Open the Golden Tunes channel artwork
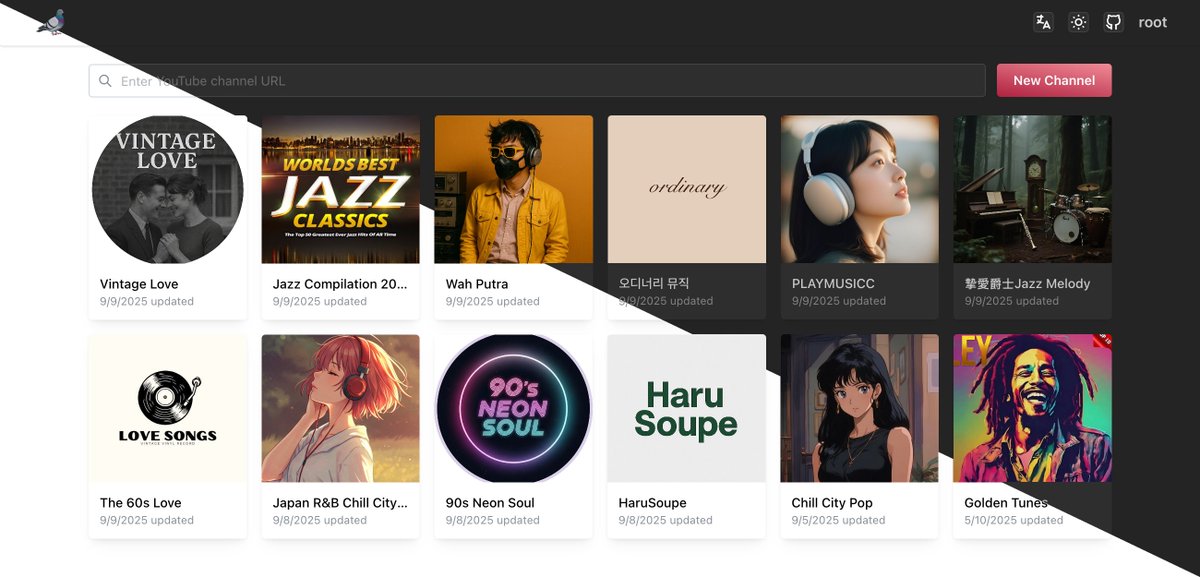1200x577 pixels. click(1032, 408)
